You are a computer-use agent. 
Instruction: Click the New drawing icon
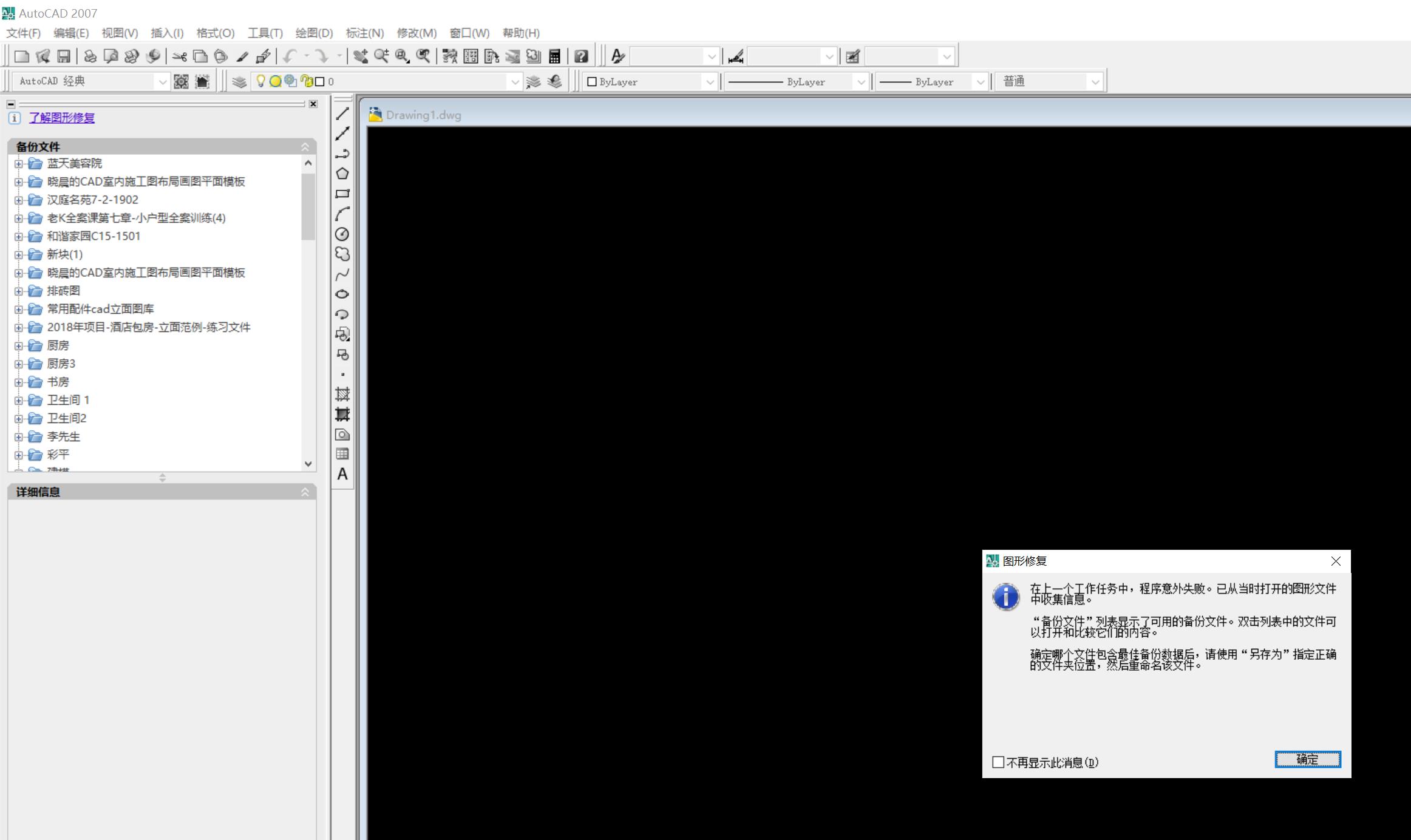22,56
